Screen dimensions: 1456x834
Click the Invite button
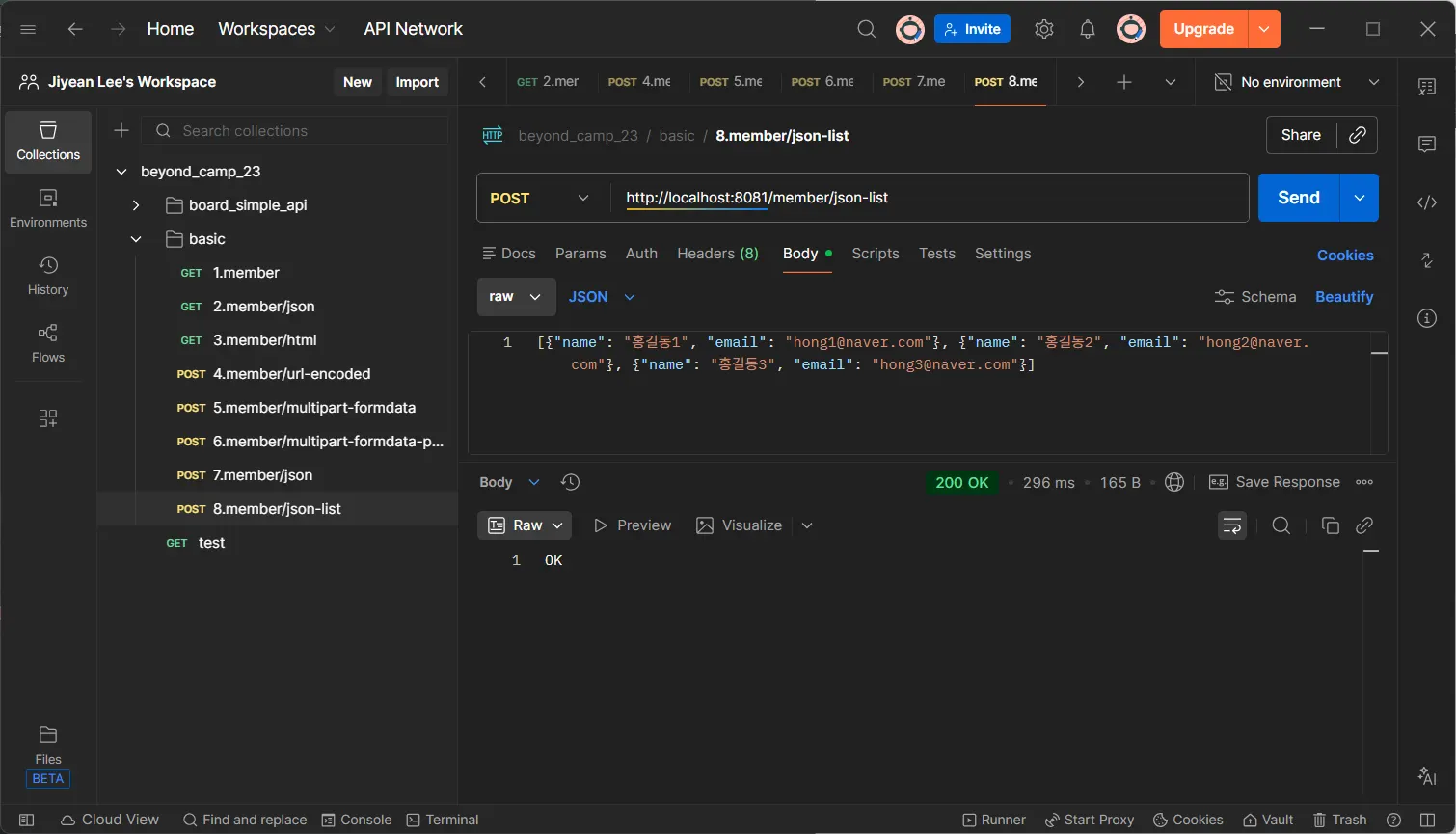coord(972,29)
